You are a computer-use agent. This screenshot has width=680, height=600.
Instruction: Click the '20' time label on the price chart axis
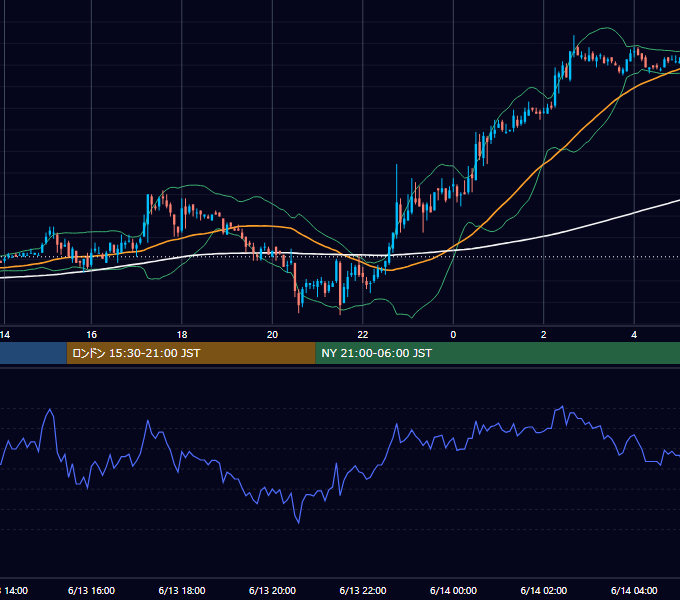pos(272,335)
